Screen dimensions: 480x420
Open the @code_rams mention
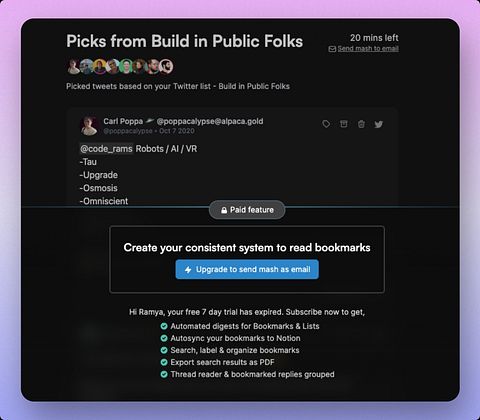(106, 149)
